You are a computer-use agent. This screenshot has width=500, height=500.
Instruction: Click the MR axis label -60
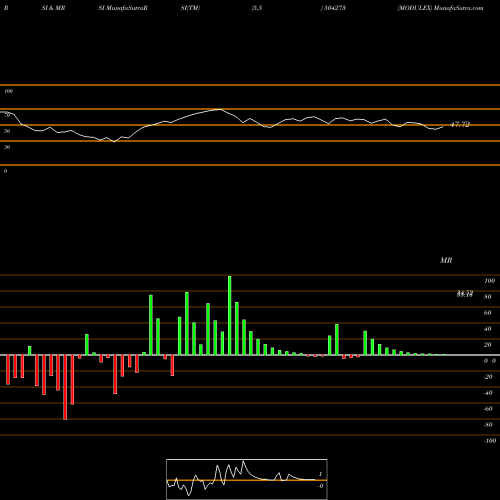tap(488, 409)
